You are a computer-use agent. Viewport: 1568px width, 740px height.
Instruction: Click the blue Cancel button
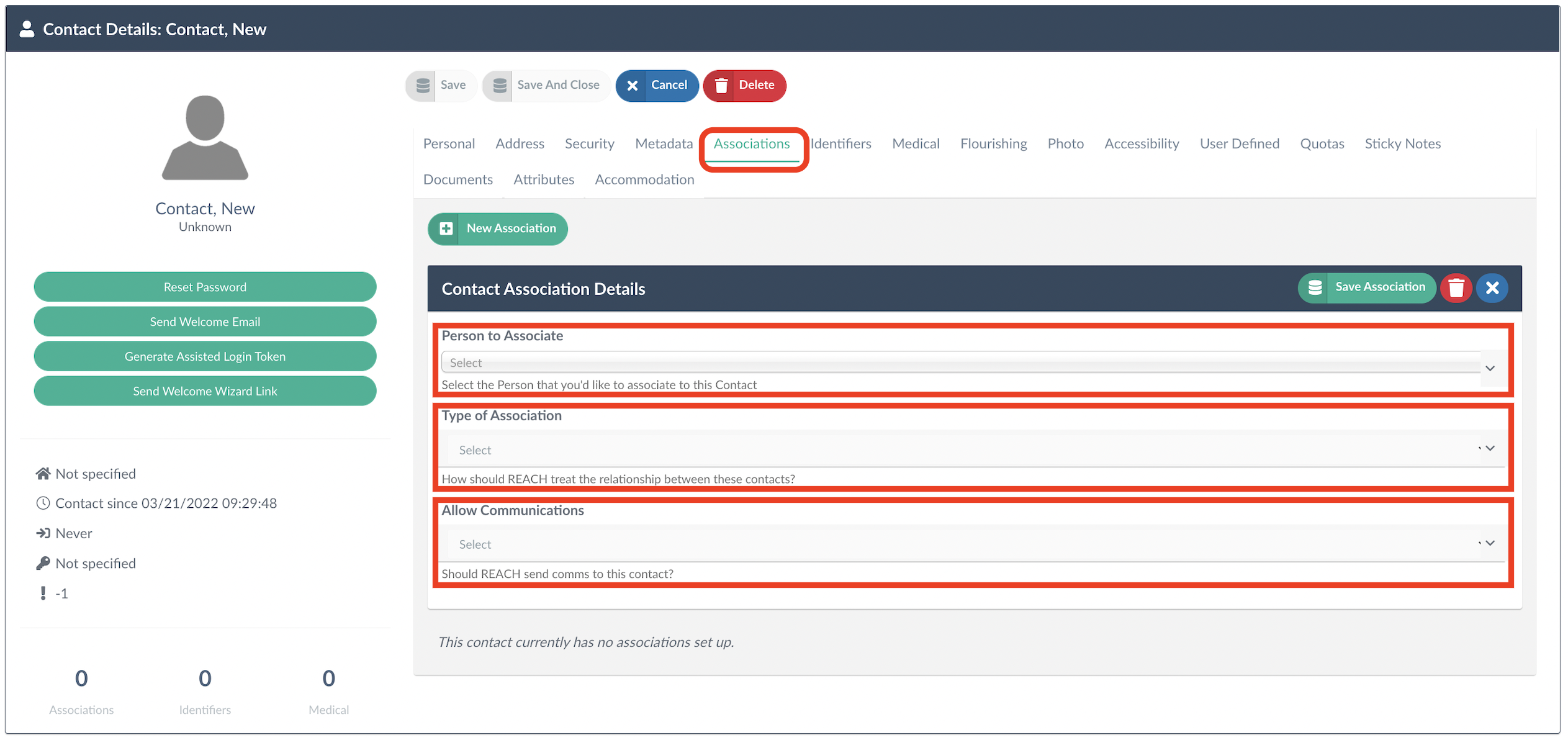[x=657, y=85]
